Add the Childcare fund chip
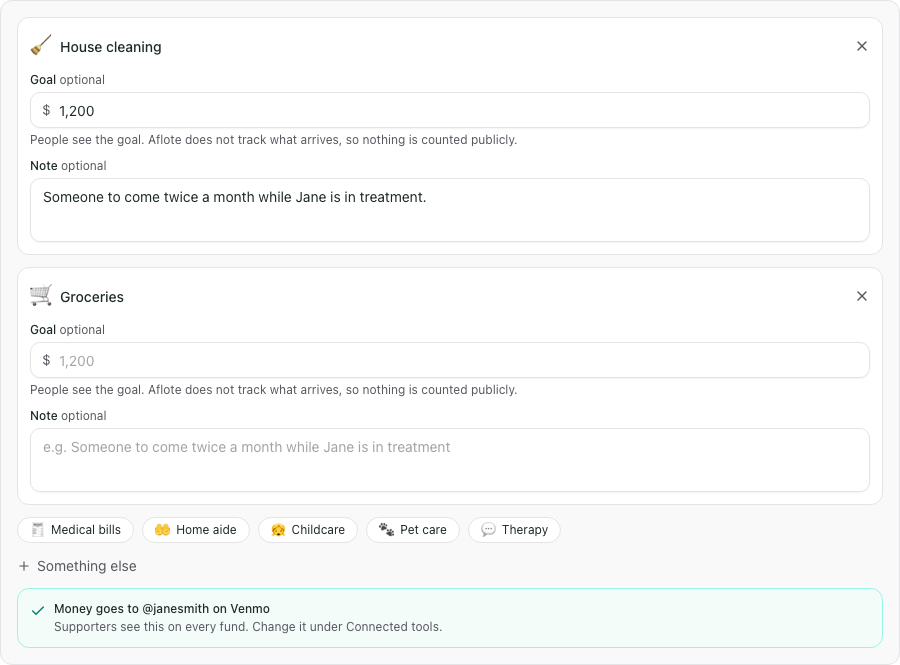This screenshot has width=900, height=665. tap(308, 530)
